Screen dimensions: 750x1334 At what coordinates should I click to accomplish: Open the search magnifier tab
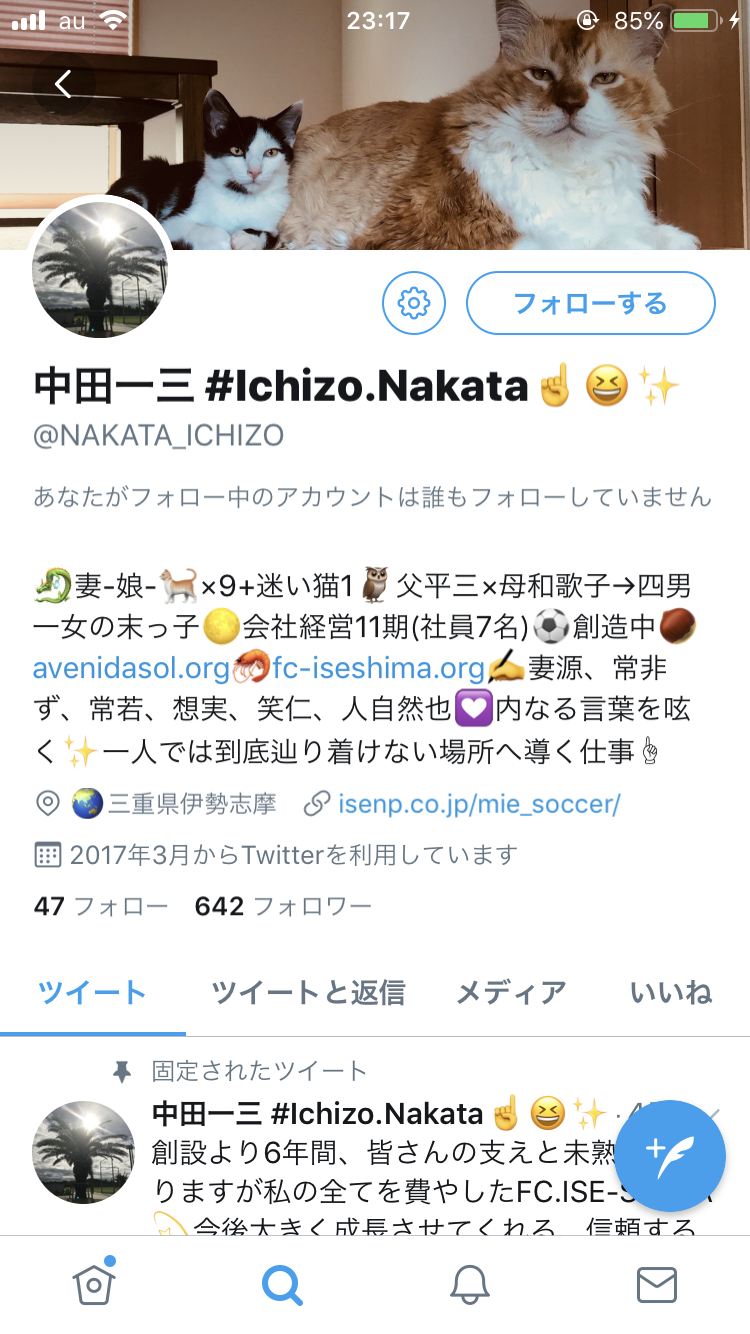[282, 1285]
